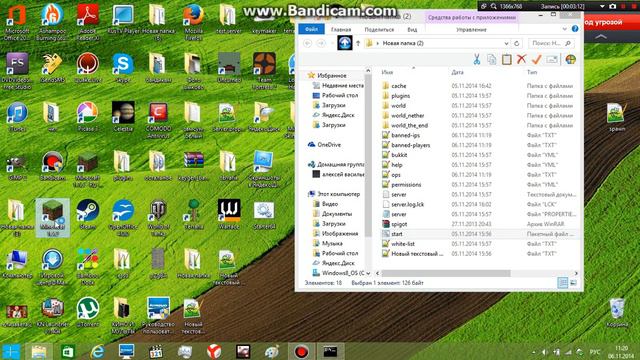
Task: Open the address bar history dropdown
Action: tap(506, 43)
